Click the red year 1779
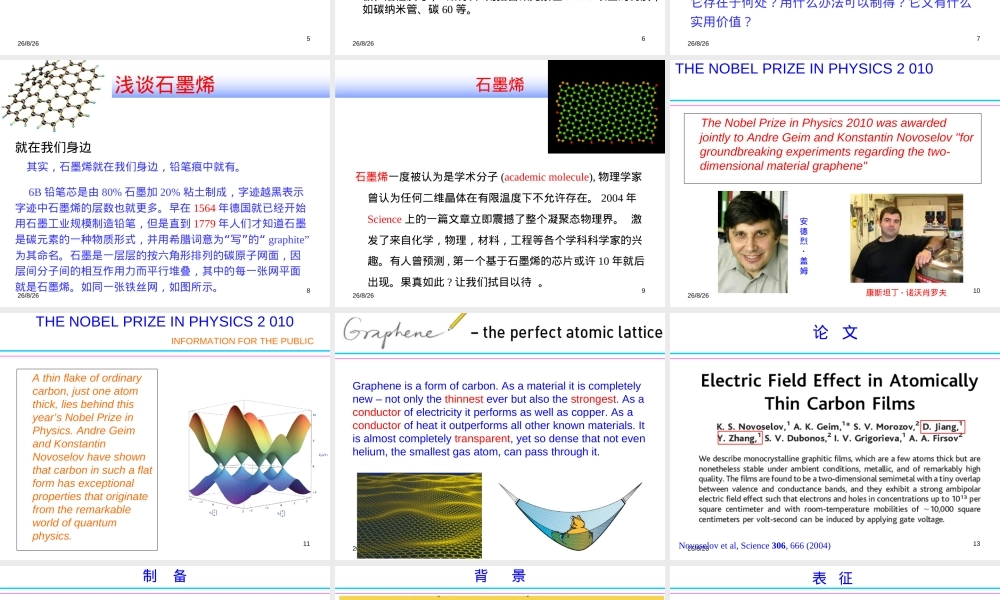The height and width of the screenshot is (600, 1000). [x=205, y=224]
